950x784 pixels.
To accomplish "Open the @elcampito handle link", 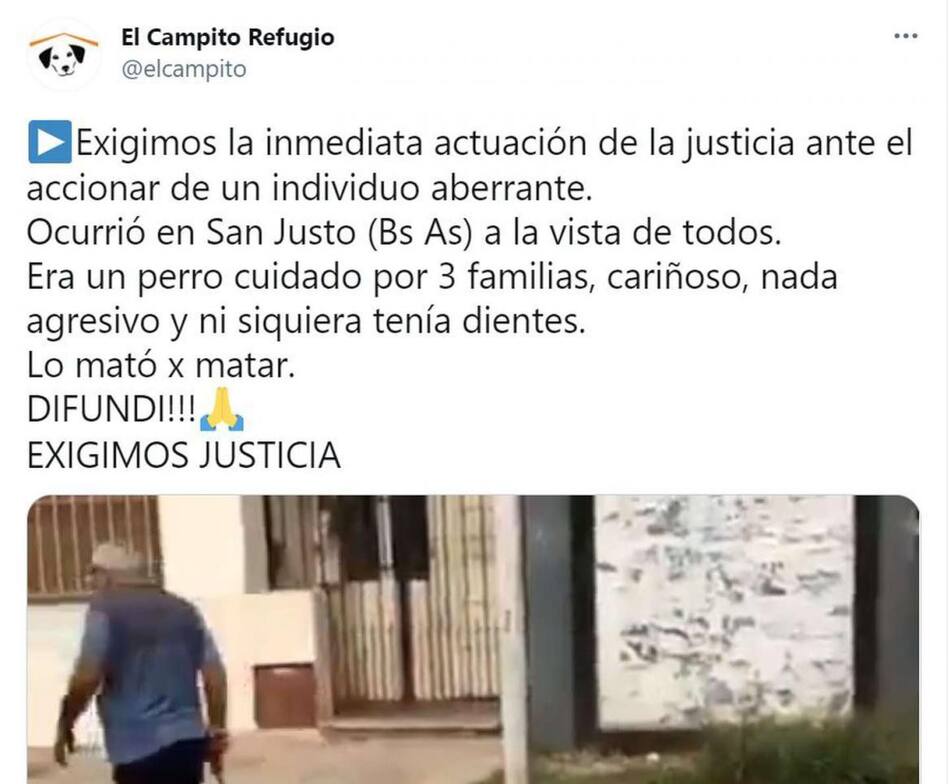I will [x=184, y=69].
